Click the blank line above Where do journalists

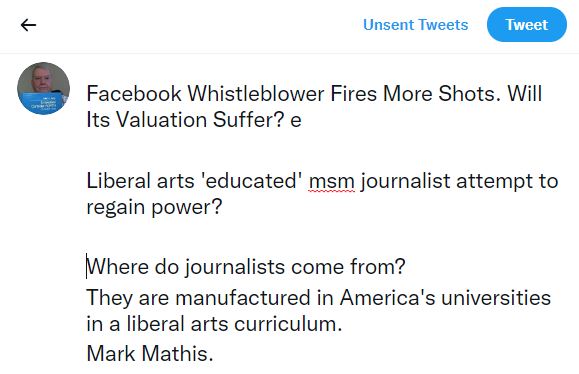[x=321, y=236]
